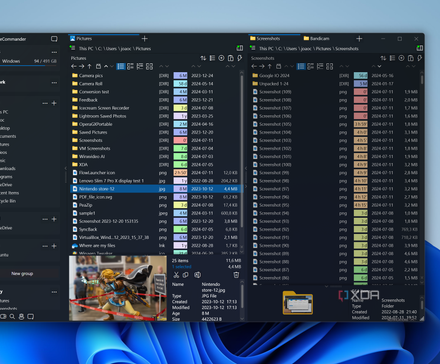Open the three-dot menu on the Network section
Image resolution: width=440 pixels, height=364 pixels.
[54, 82]
